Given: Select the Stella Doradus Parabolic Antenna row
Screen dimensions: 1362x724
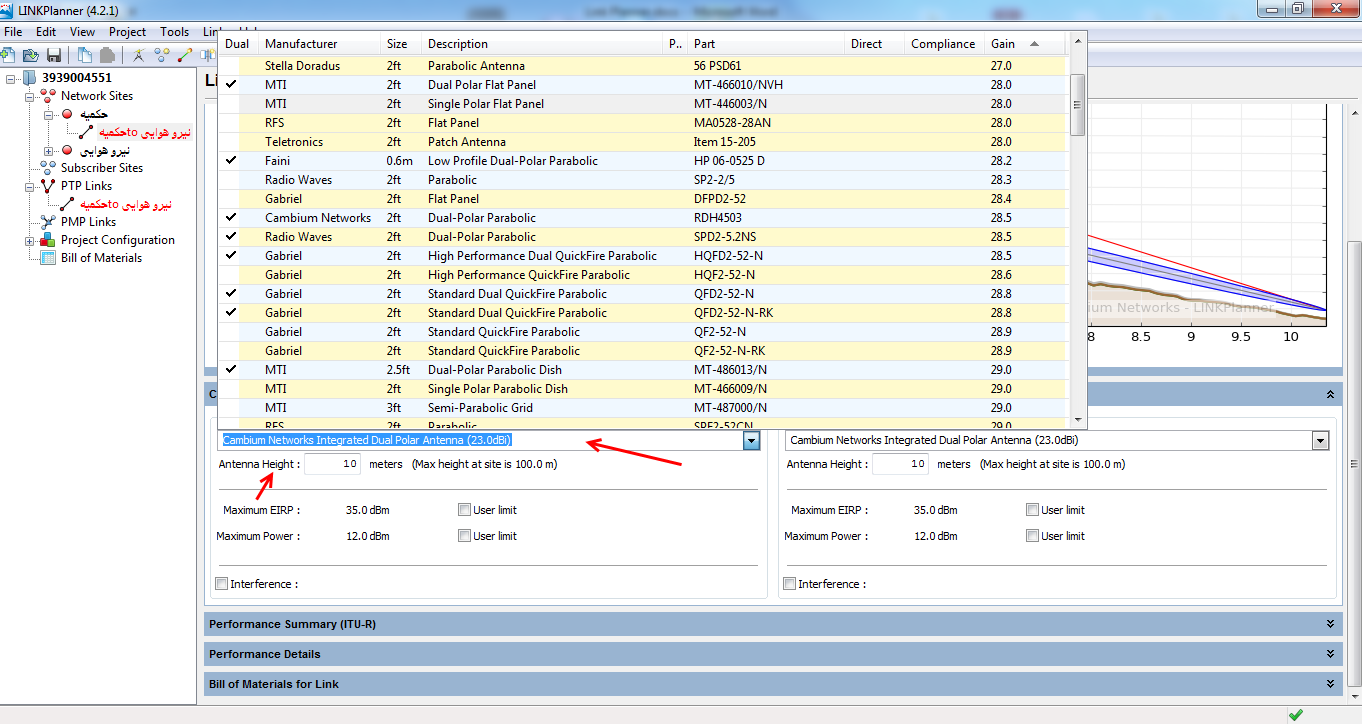Looking at the screenshot, I should tap(644, 66).
